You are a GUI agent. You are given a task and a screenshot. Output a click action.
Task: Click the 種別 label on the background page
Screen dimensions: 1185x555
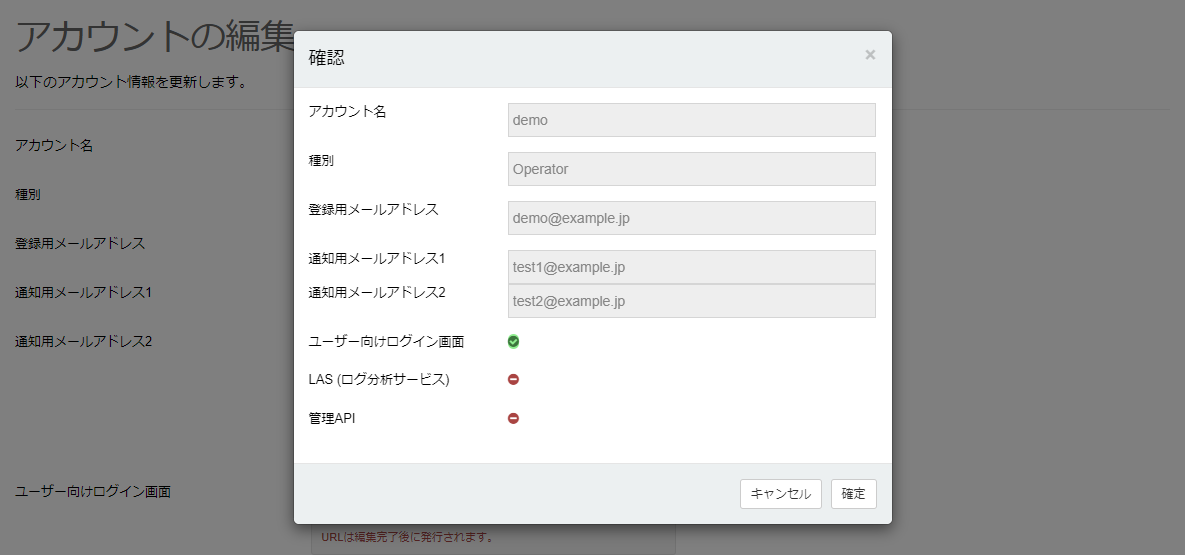[28, 194]
